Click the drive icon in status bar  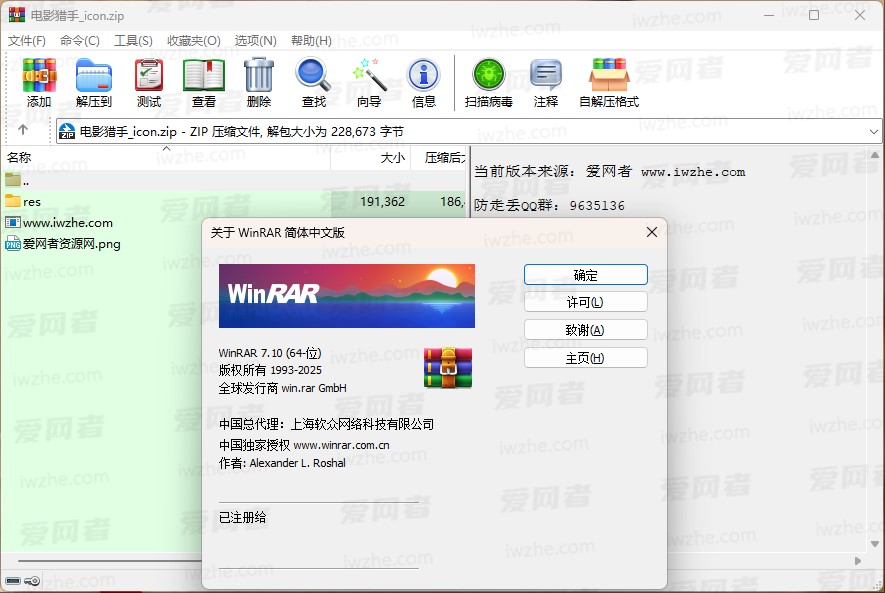click(13, 581)
